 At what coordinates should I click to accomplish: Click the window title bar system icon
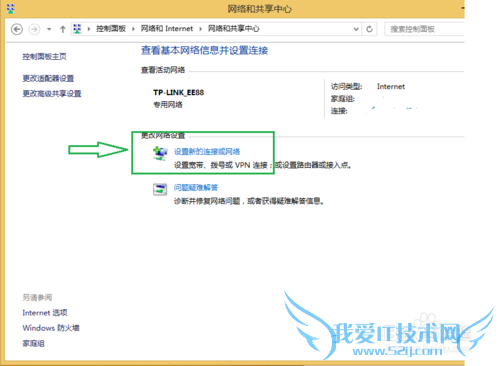click(11, 8)
